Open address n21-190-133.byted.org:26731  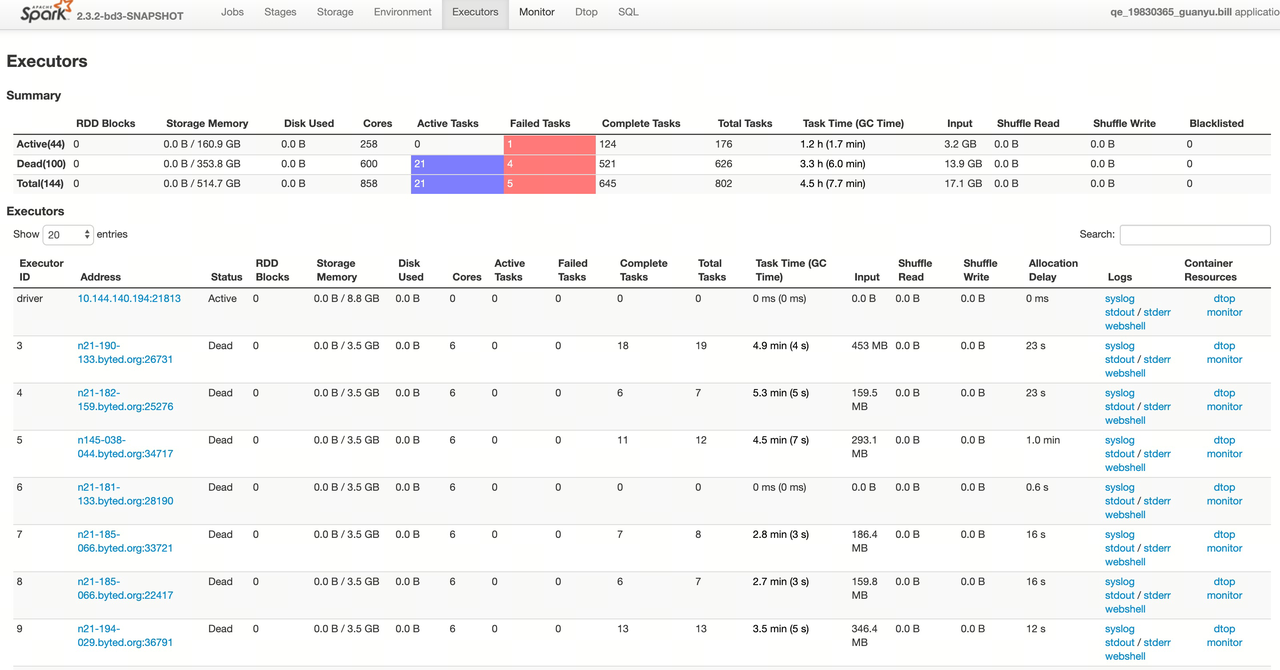(125, 352)
